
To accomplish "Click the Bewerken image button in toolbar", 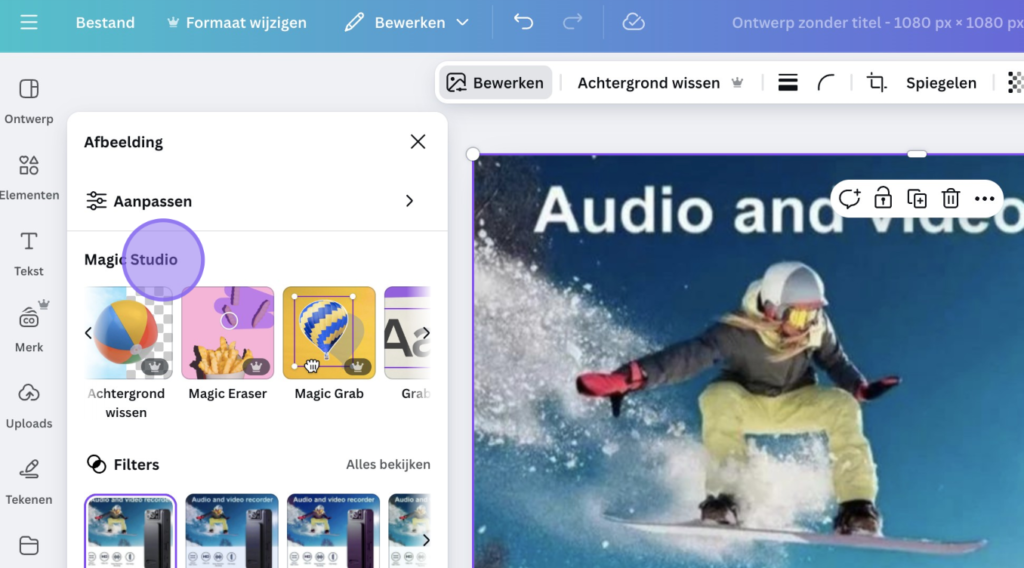I will pos(495,83).
